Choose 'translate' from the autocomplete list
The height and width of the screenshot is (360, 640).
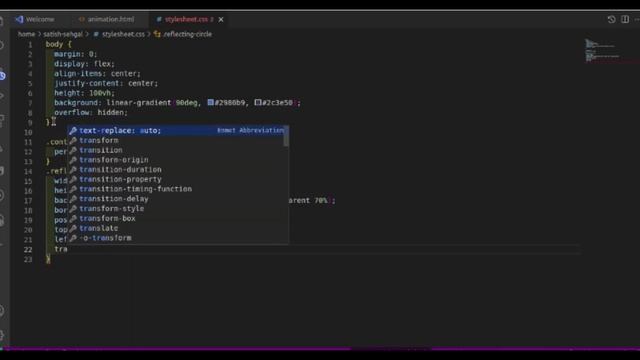(x=176, y=228)
